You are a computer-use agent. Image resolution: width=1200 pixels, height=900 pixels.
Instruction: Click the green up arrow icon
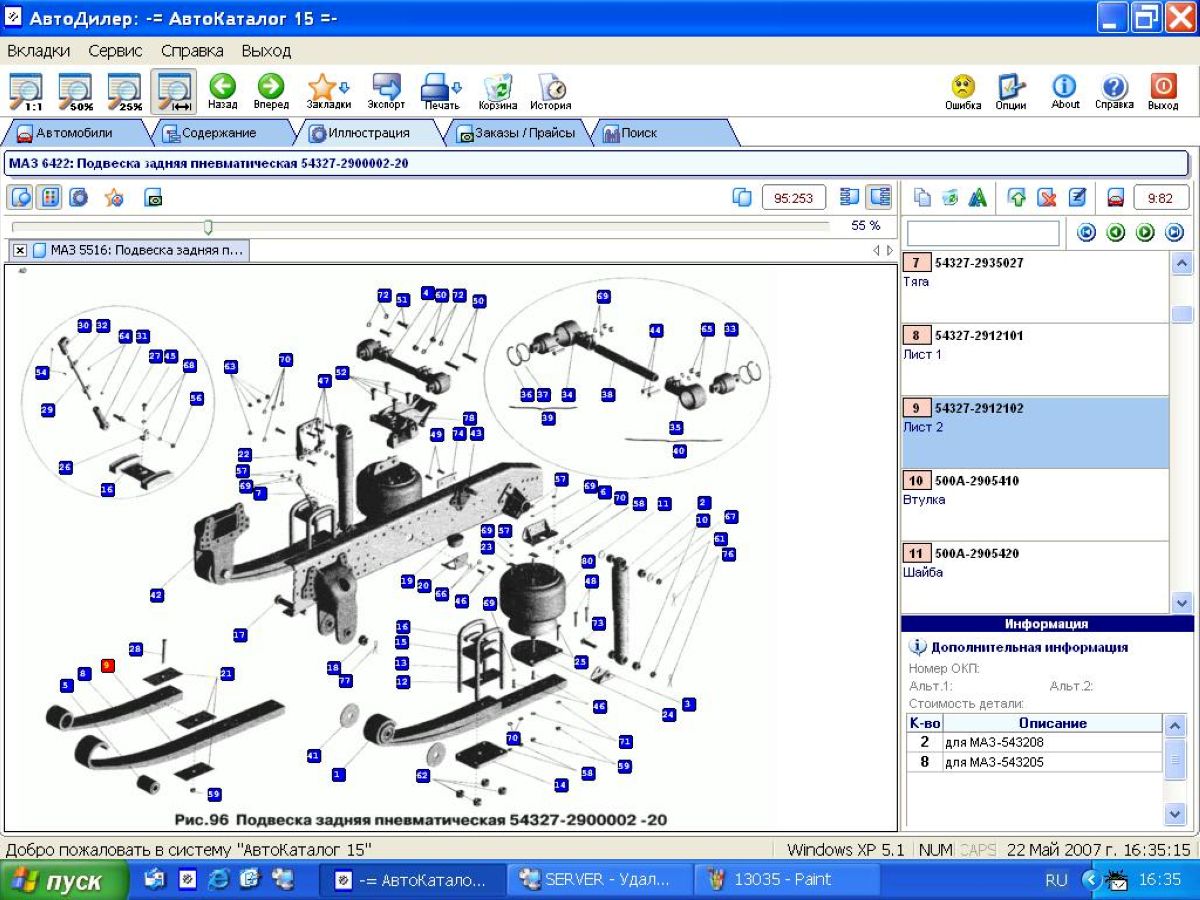tap(1017, 197)
